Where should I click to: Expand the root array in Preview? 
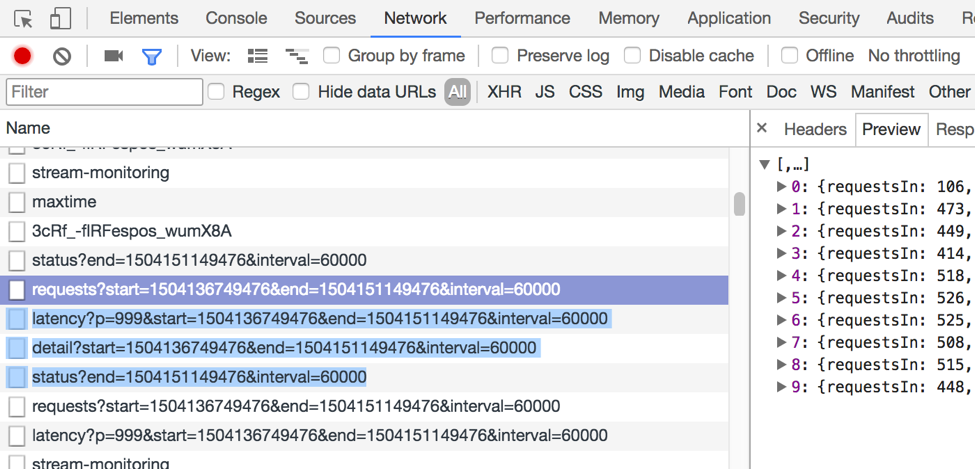point(765,165)
